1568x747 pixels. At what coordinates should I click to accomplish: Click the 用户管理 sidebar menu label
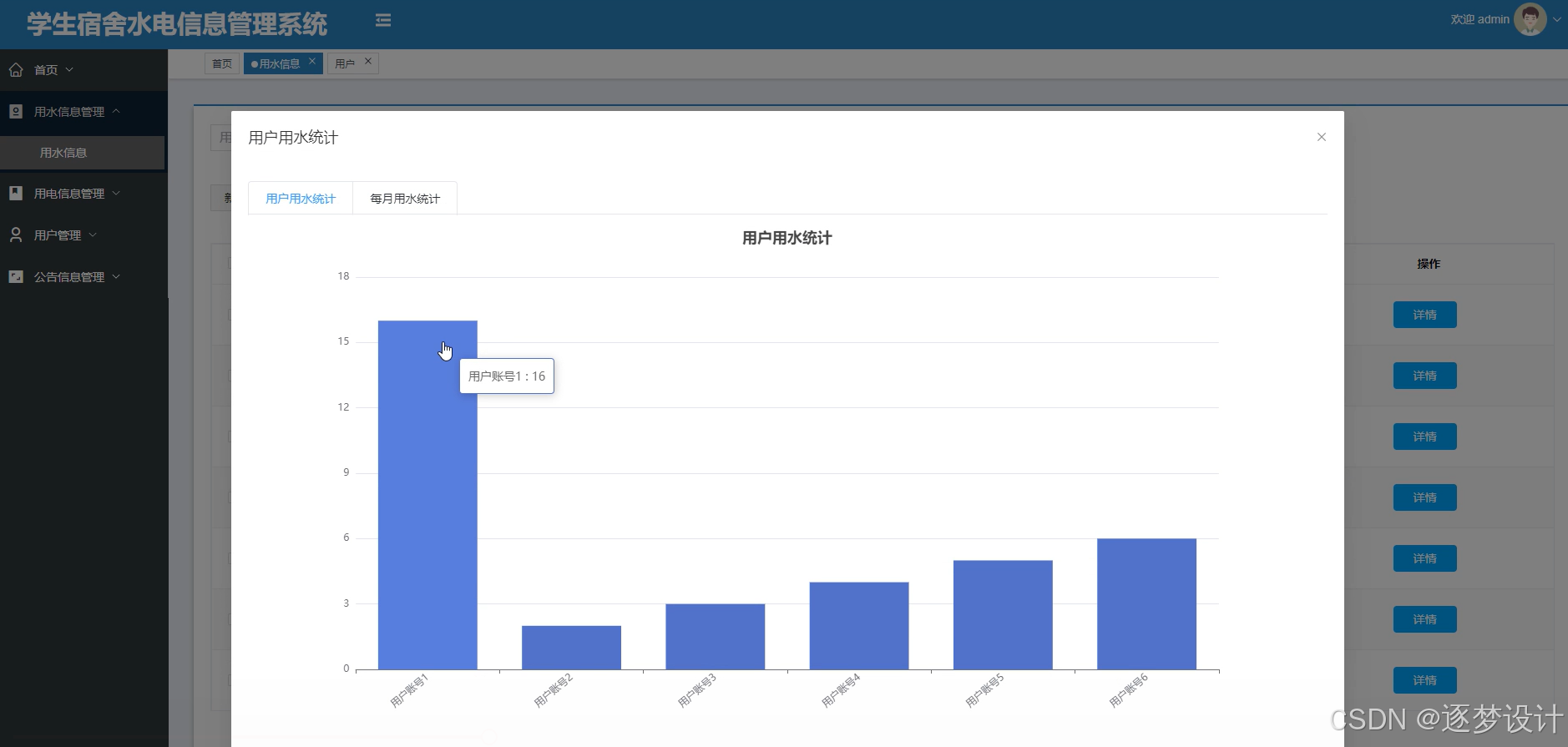click(x=58, y=235)
